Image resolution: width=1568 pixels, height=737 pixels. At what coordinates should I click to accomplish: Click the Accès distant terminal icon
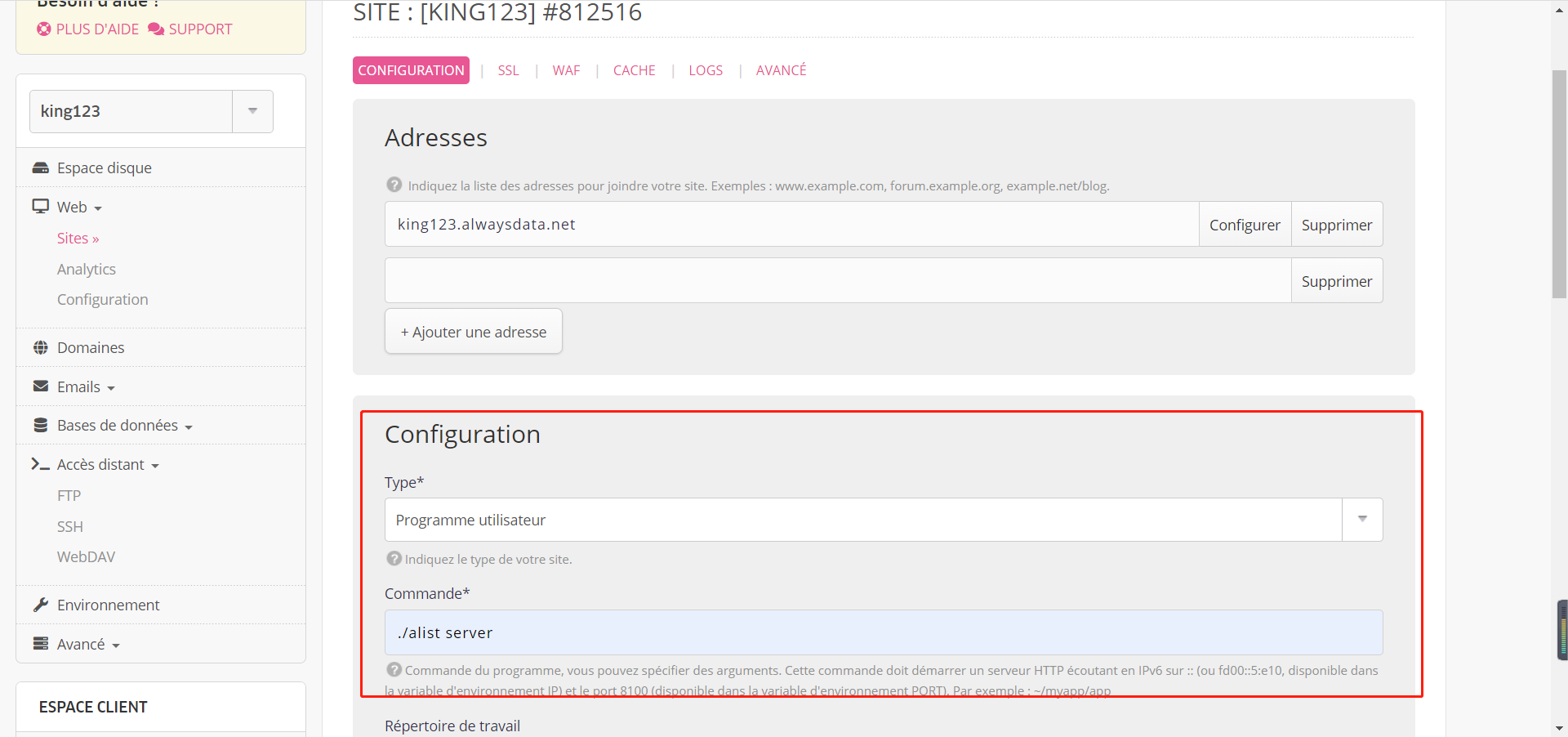pyautogui.click(x=40, y=464)
